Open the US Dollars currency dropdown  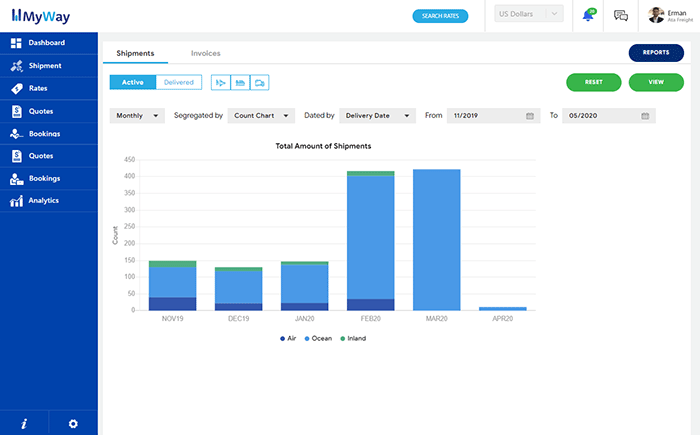[x=529, y=14]
